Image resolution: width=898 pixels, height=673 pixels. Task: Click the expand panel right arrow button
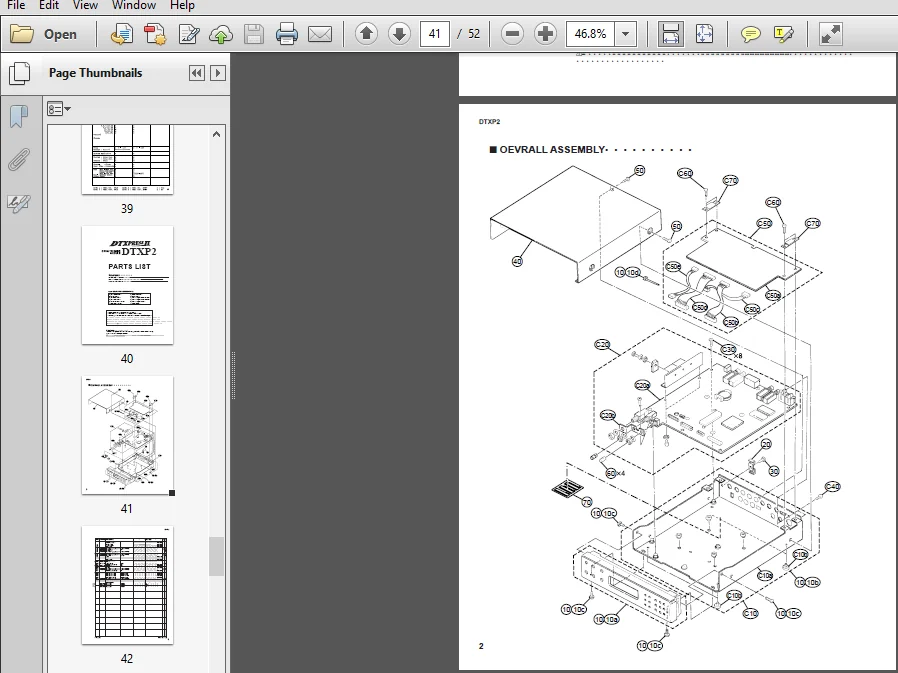tap(218, 73)
